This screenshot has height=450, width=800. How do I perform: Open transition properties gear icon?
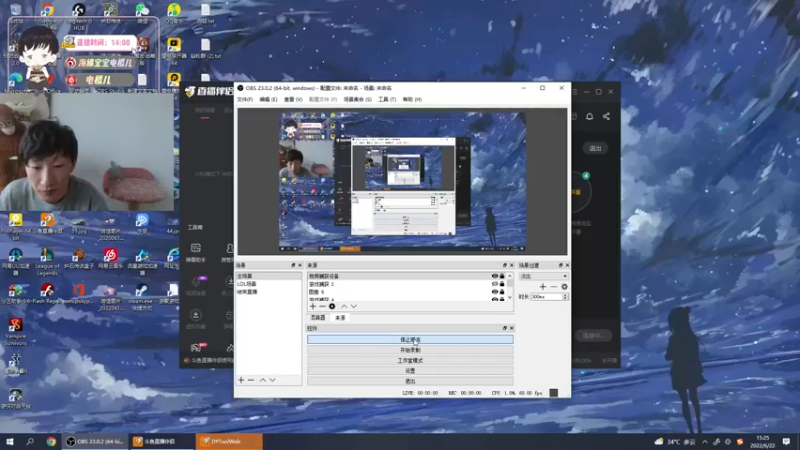[x=564, y=287]
